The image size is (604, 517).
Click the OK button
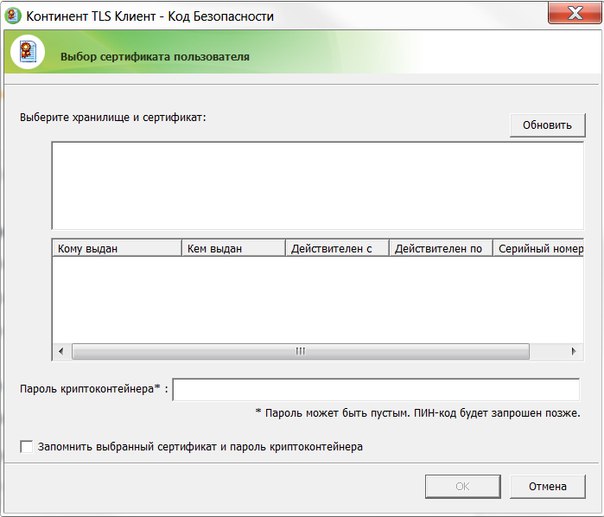pos(463,486)
